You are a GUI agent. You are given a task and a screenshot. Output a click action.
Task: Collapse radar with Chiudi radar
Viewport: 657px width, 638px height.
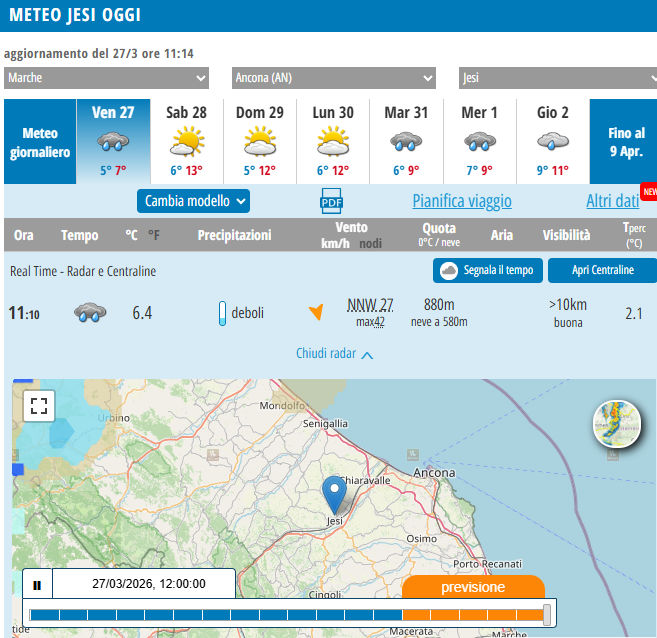click(334, 353)
